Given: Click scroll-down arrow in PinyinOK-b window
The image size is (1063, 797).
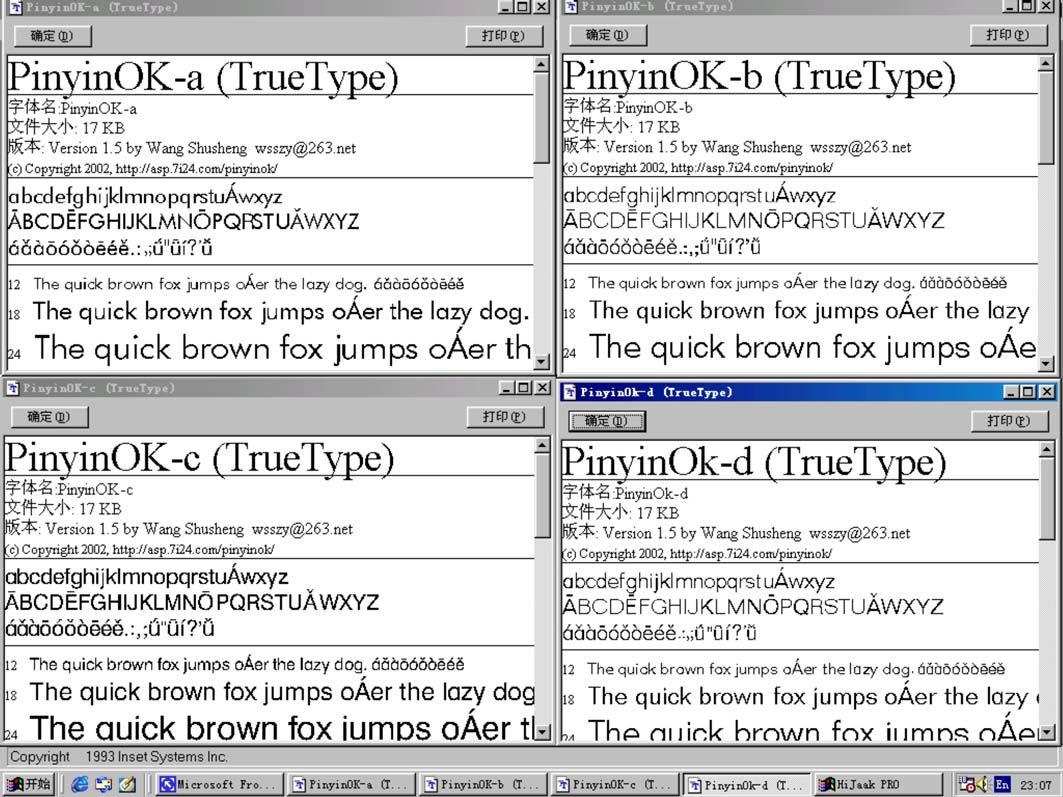Looking at the screenshot, I should point(1046,364).
